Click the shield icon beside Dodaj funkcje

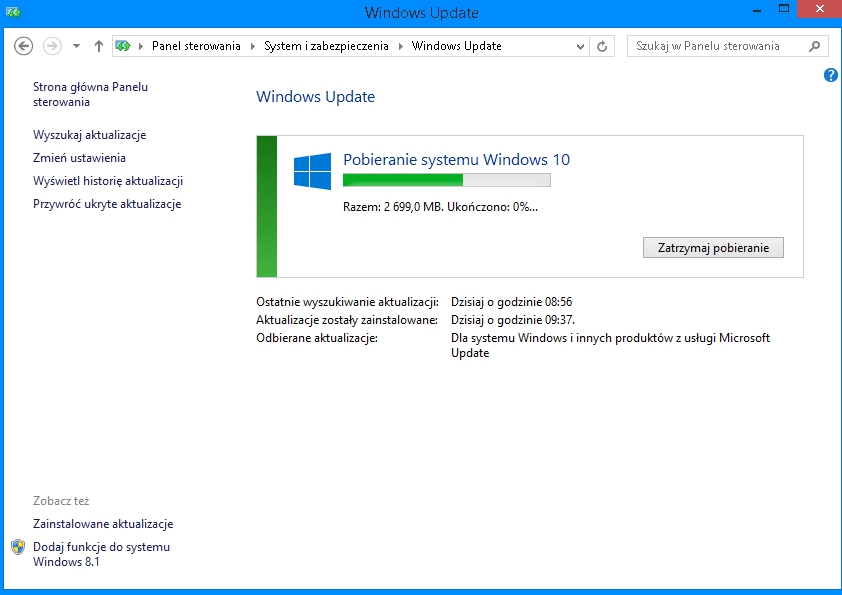[x=18, y=547]
